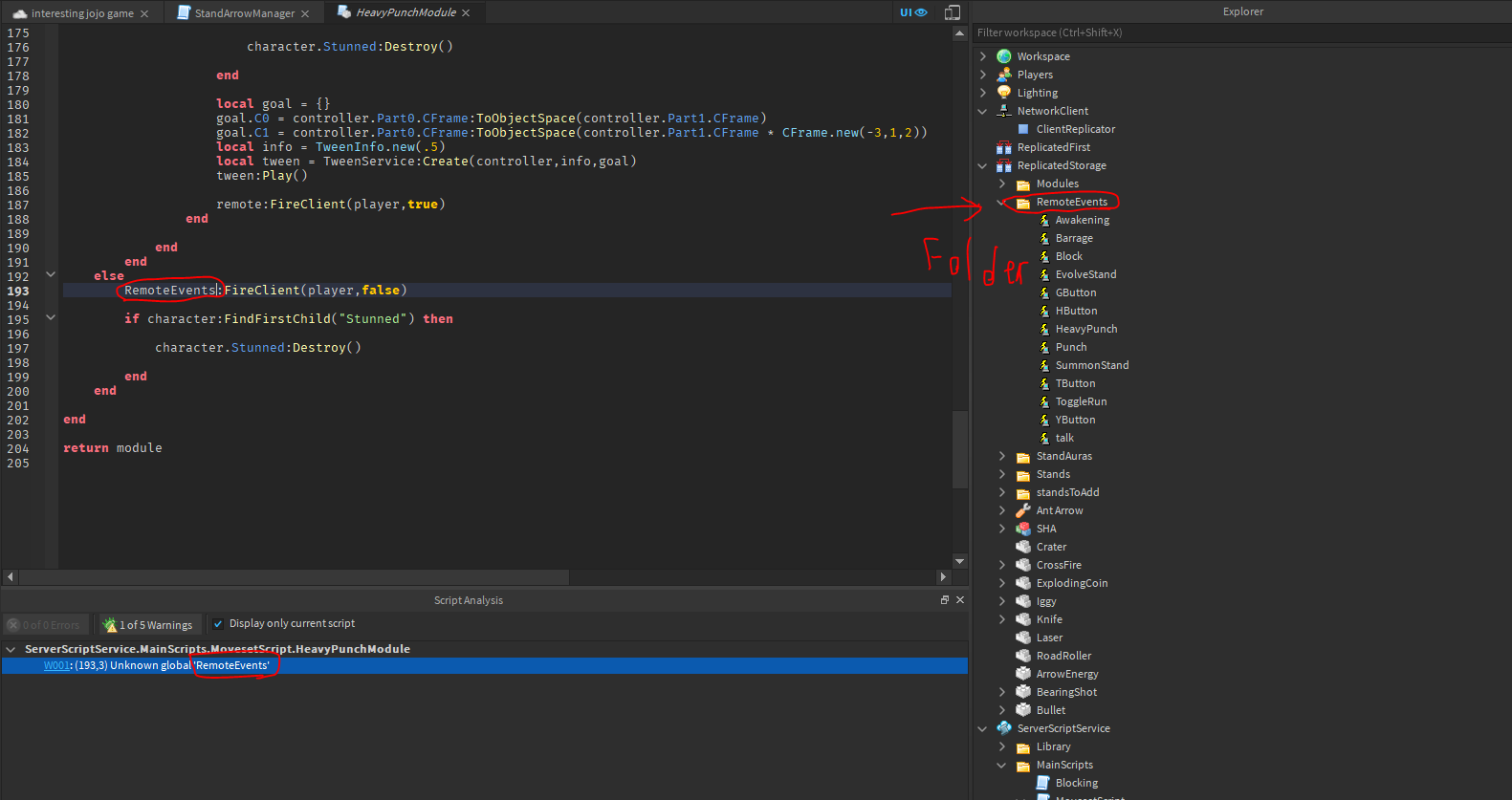Click the Lighting bulb icon

point(1004,93)
